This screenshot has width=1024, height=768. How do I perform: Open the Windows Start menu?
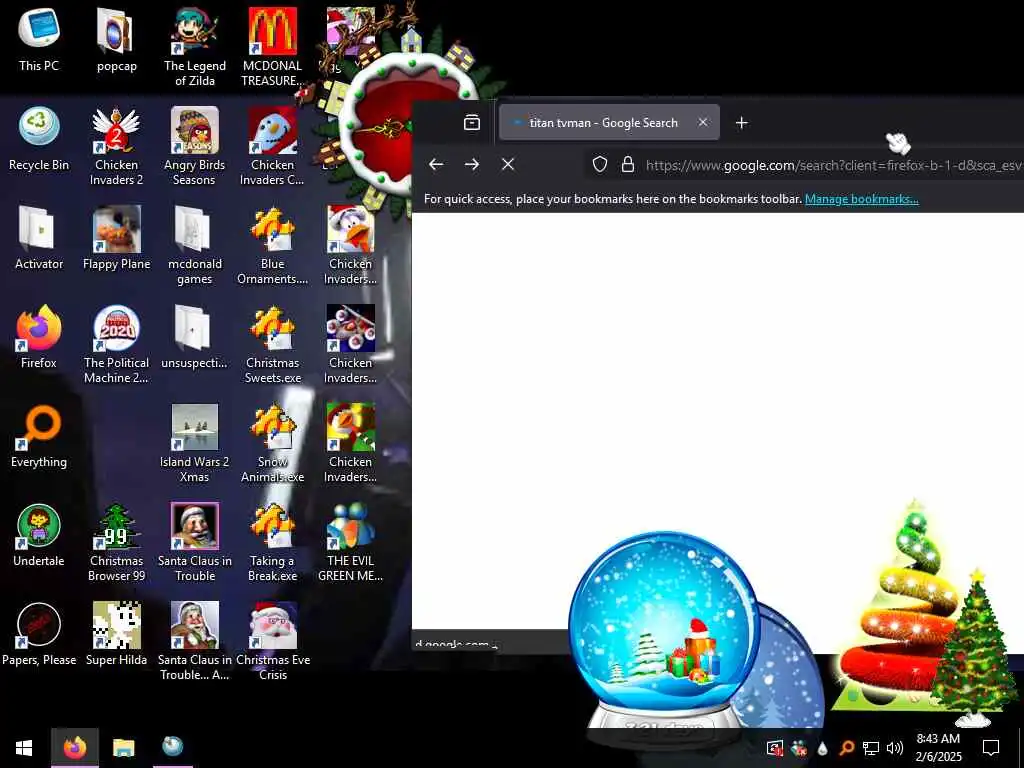pyautogui.click(x=24, y=748)
